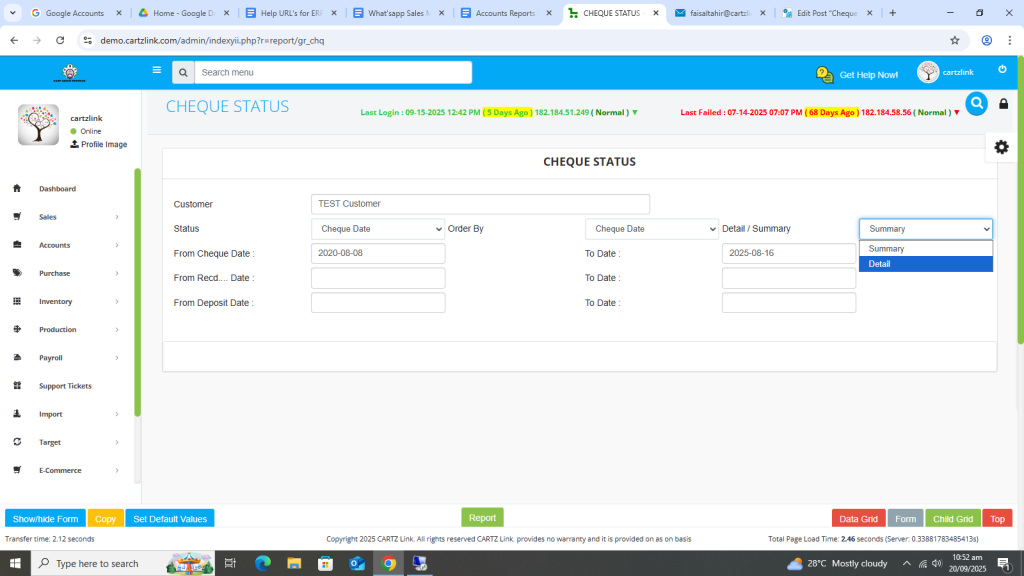Viewport: 1024px width, 576px height.
Task: Click the blue search circle icon
Action: (976, 103)
